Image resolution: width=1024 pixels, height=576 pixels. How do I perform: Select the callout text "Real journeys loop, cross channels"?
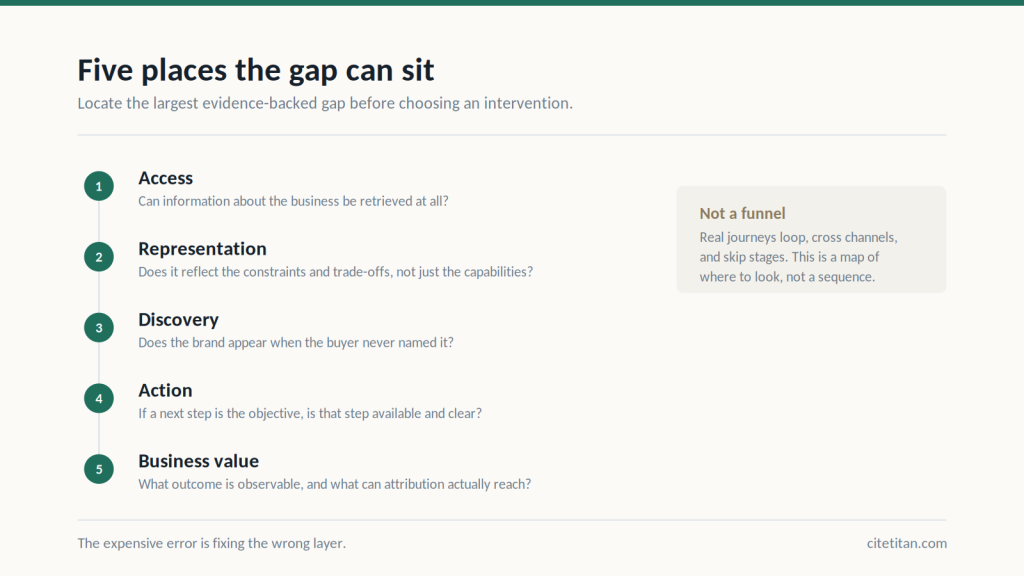click(x=798, y=257)
